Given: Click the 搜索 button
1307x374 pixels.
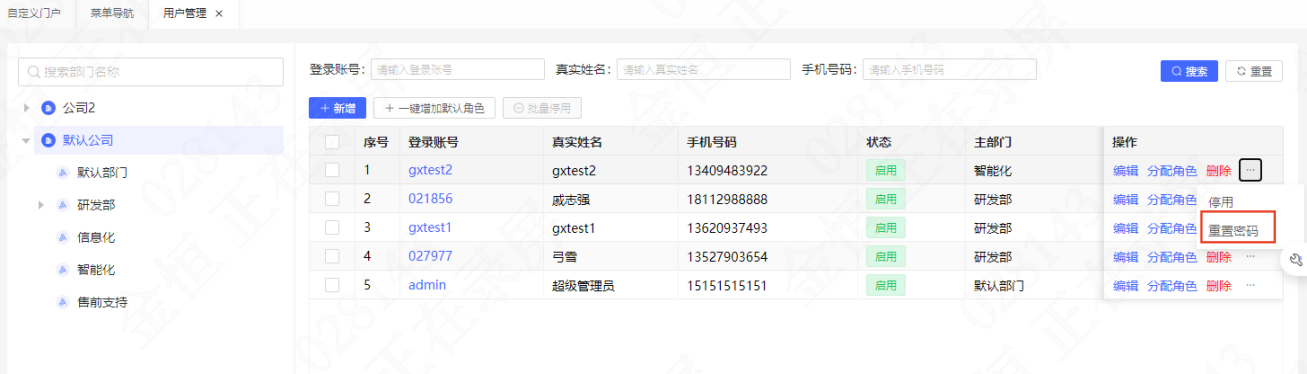Looking at the screenshot, I should click(x=1189, y=71).
